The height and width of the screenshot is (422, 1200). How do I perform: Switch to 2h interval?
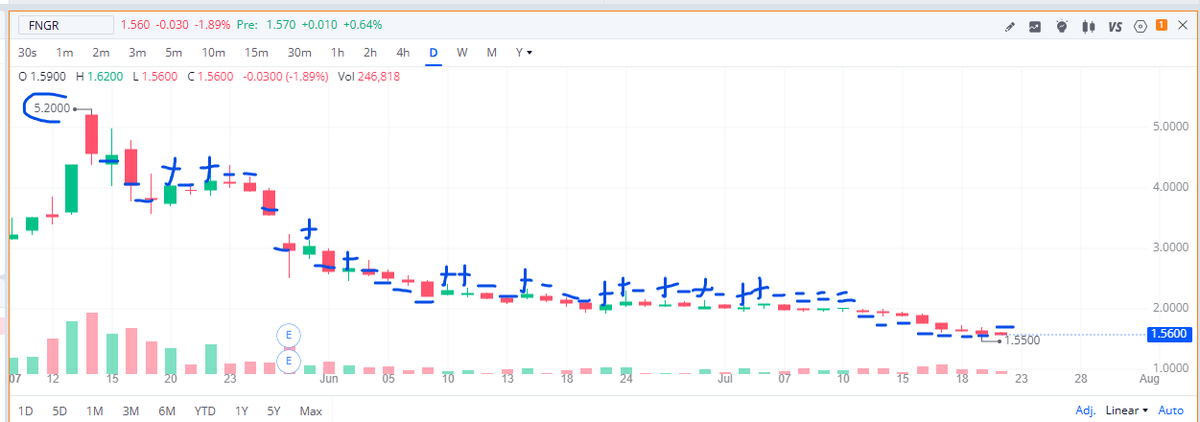370,52
